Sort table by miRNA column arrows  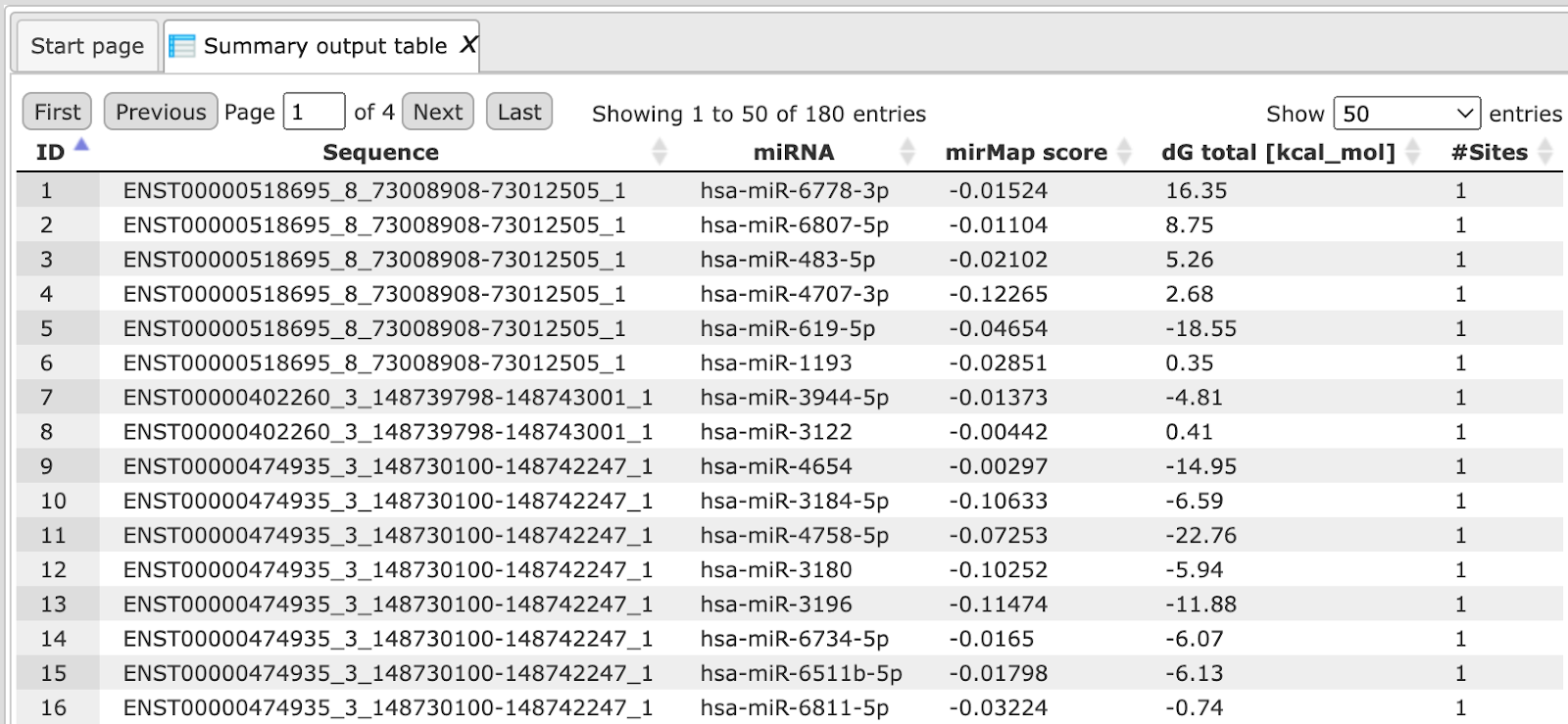907,152
